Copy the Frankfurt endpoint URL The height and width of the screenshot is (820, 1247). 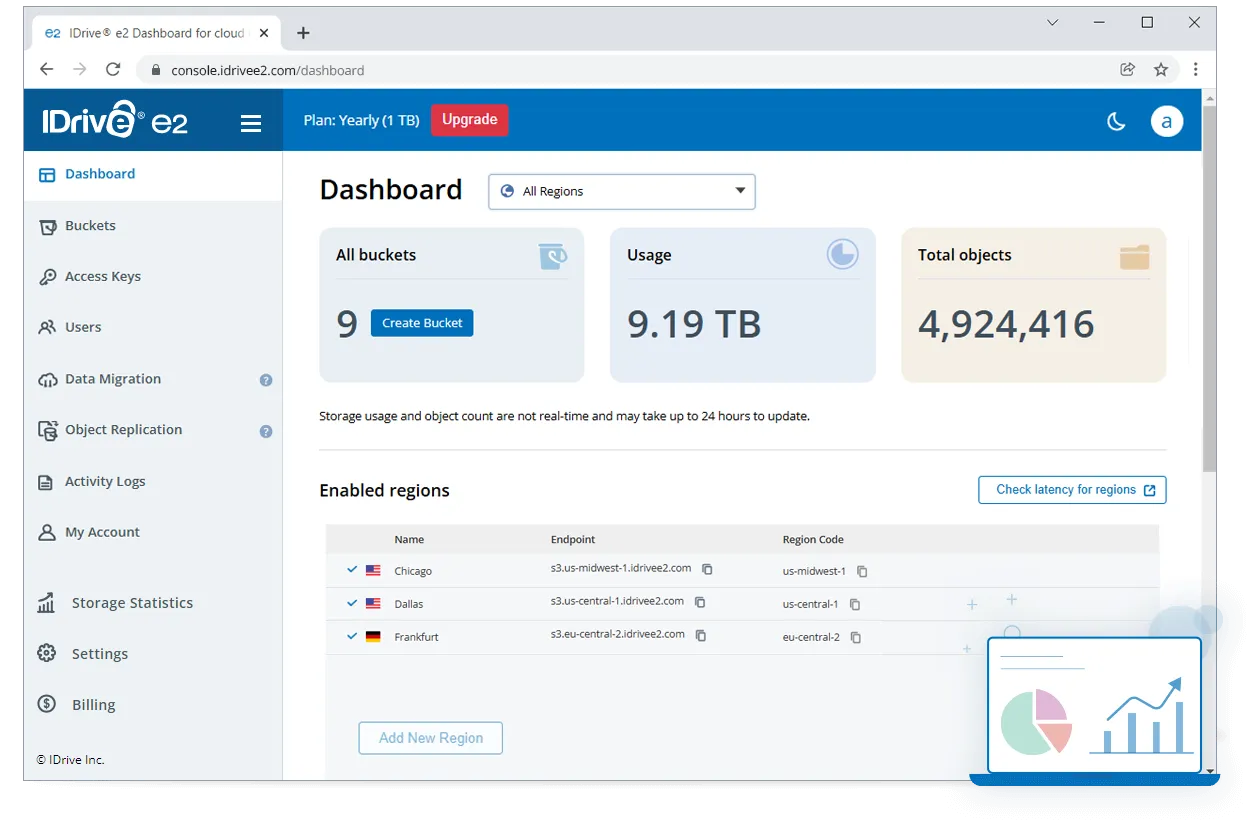[701, 635]
